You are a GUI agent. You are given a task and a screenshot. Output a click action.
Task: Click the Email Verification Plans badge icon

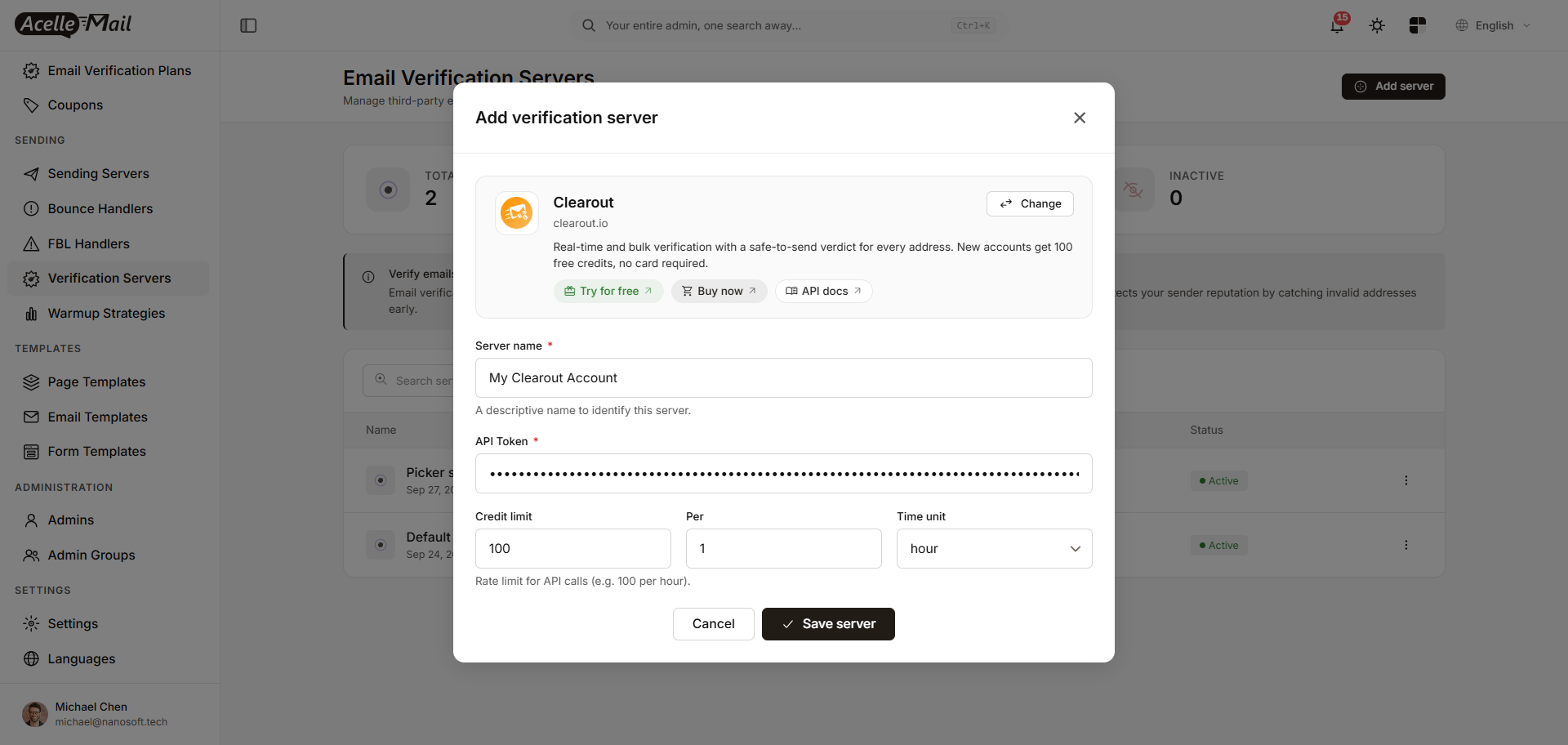(31, 71)
